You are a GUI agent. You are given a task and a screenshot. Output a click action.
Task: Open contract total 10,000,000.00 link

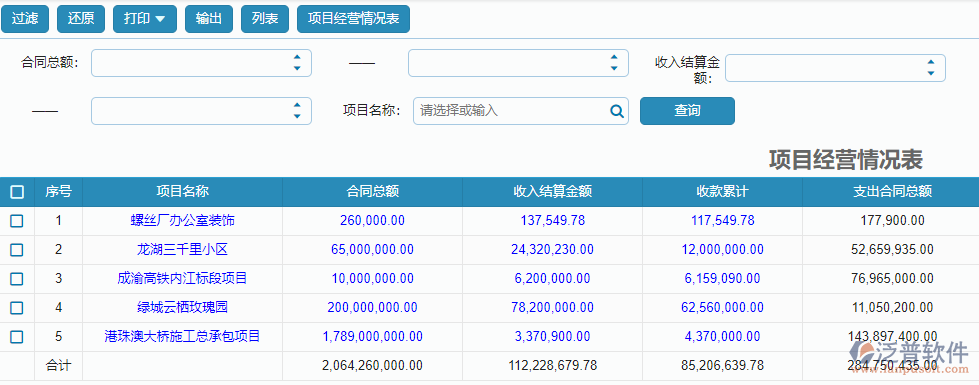[x=373, y=278]
